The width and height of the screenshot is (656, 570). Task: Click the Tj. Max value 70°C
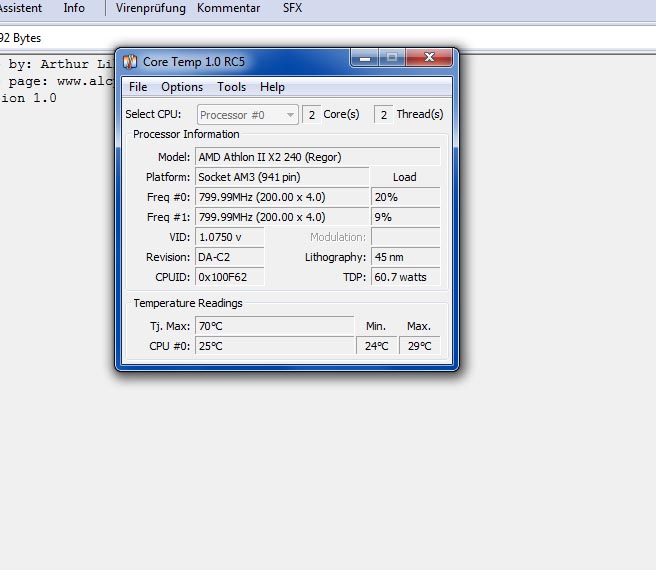[x=274, y=326]
